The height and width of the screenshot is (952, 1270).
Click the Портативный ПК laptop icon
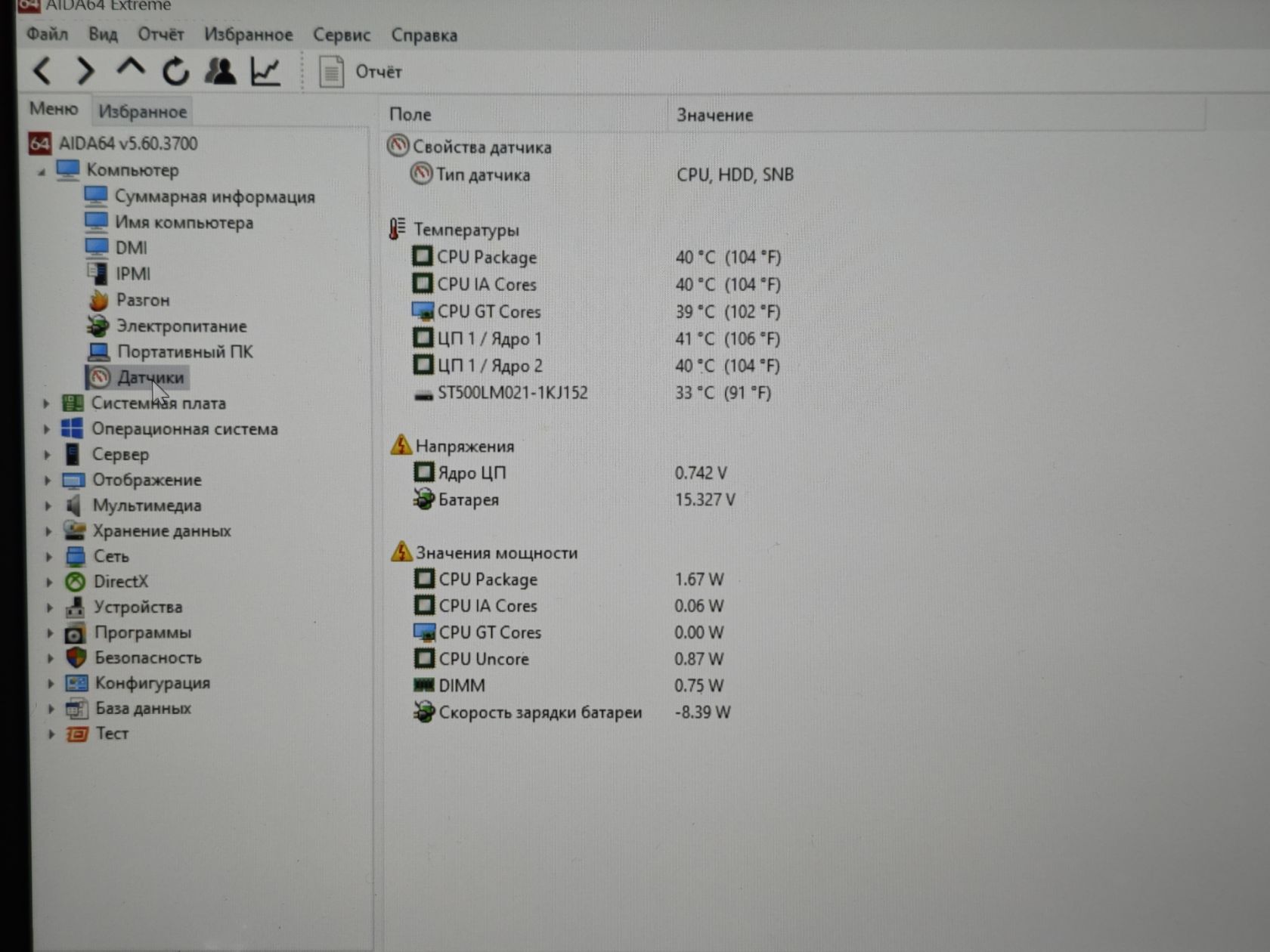coord(98,351)
